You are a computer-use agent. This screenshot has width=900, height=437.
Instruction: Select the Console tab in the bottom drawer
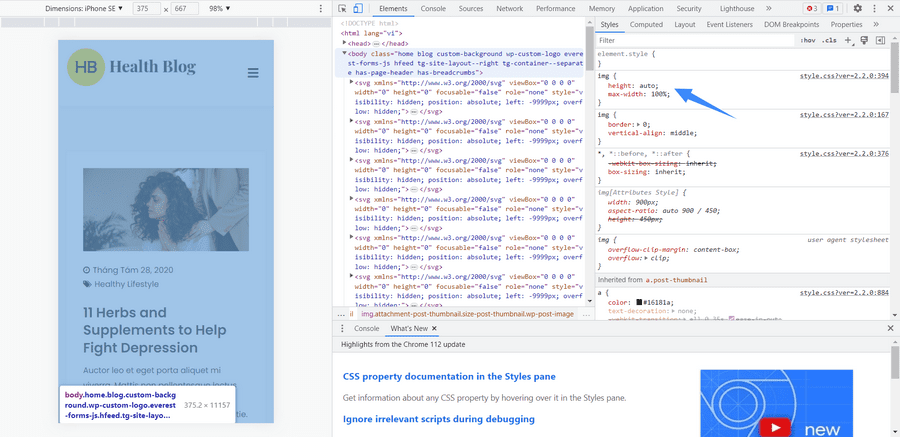(x=366, y=328)
